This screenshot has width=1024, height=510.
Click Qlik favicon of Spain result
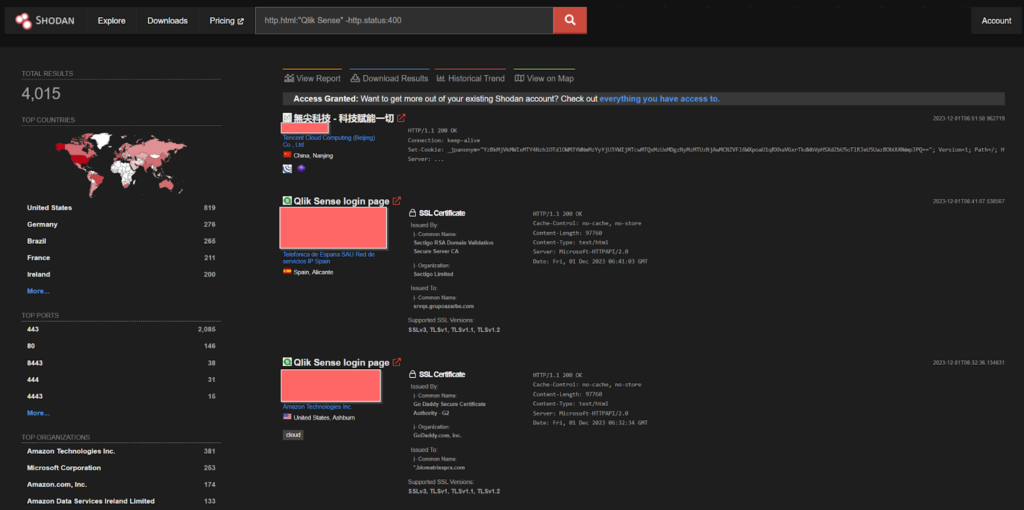287,201
